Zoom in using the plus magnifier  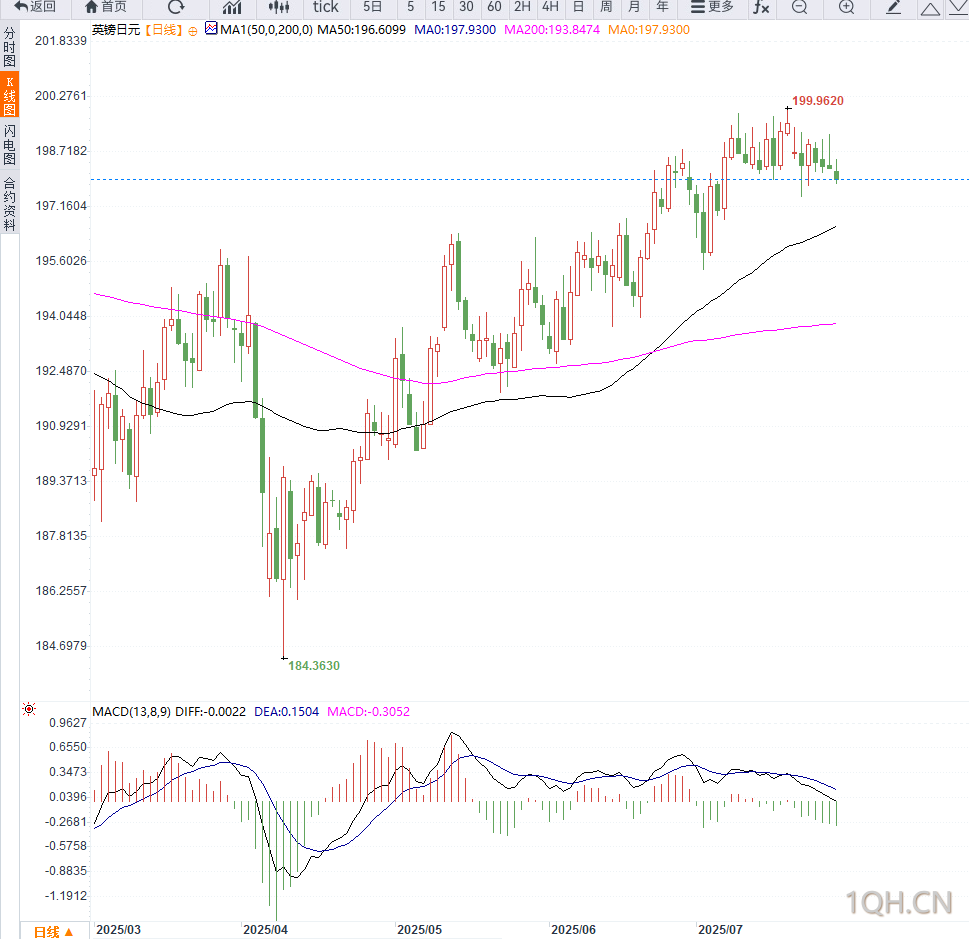847,7
